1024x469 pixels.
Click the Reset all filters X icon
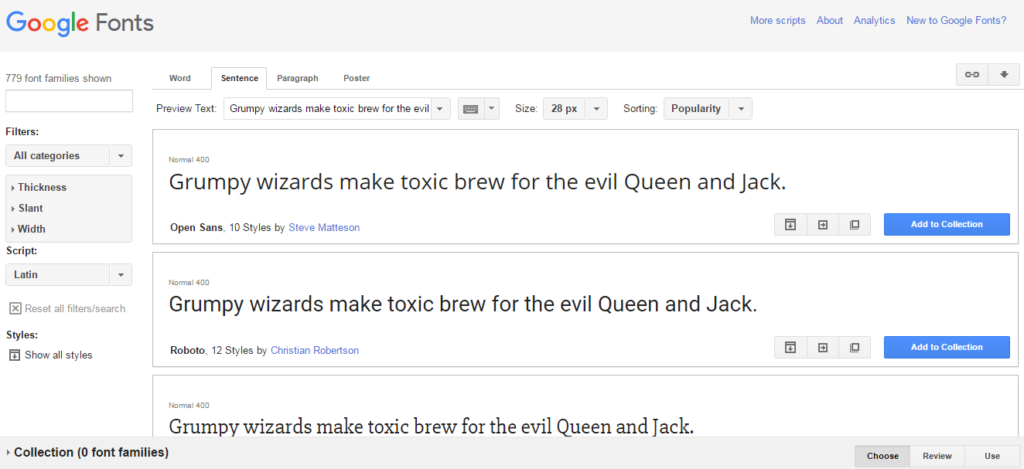[x=15, y=308]
